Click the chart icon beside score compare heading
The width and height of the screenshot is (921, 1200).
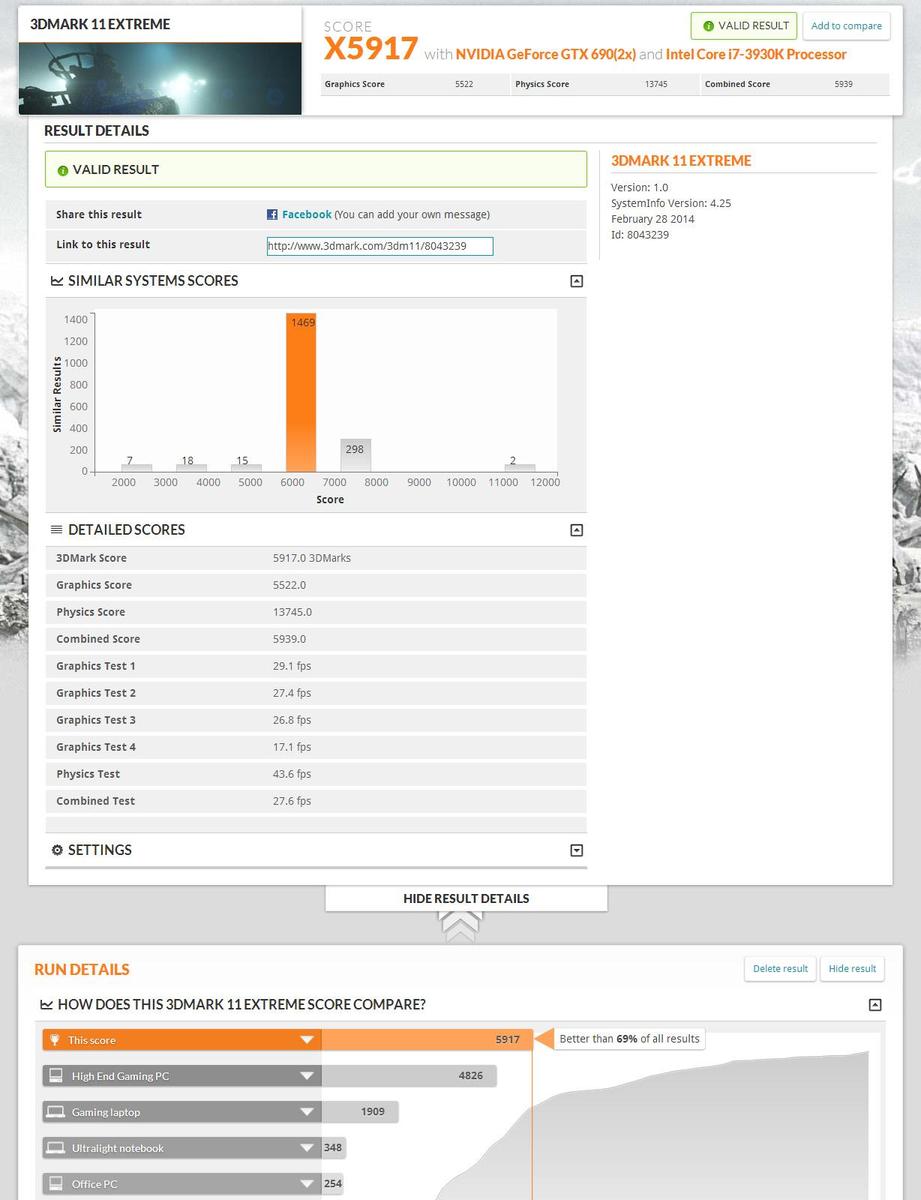(46, 1005)
